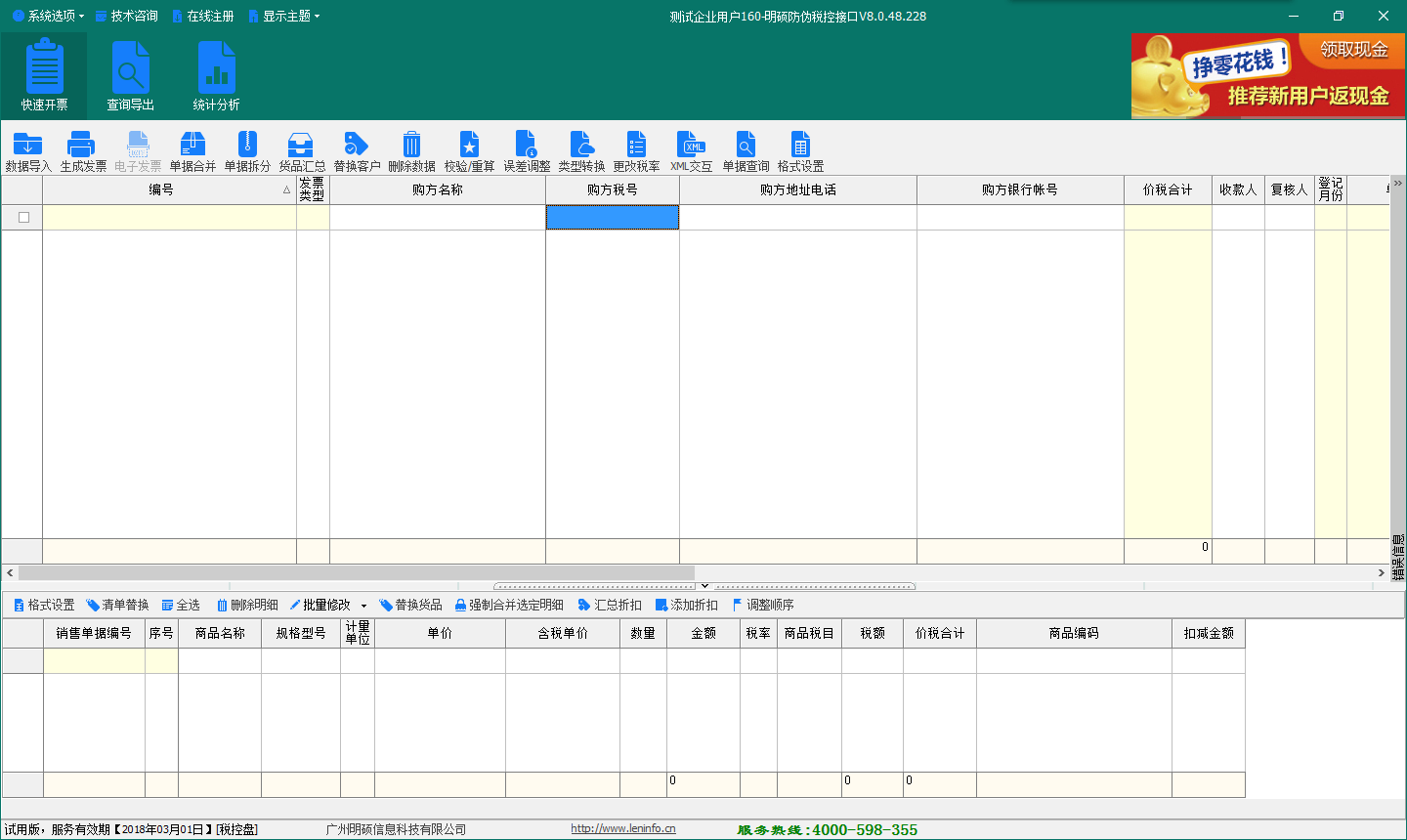Open the XML交互 tool
The width and height of the screenshot is (1407, 840).
click(692, 145)
